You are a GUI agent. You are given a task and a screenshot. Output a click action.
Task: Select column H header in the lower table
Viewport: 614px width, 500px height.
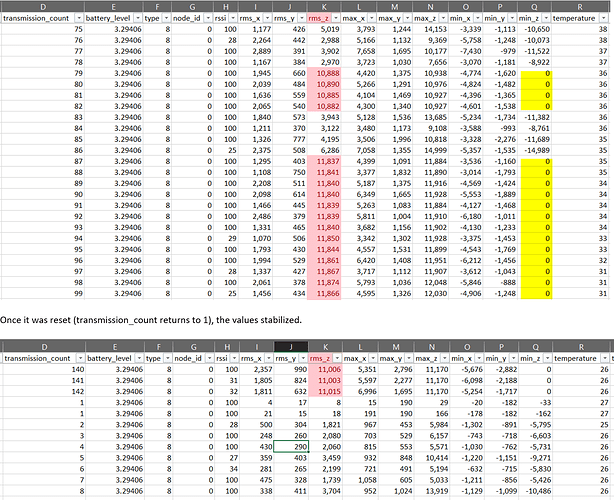(227, 347)
